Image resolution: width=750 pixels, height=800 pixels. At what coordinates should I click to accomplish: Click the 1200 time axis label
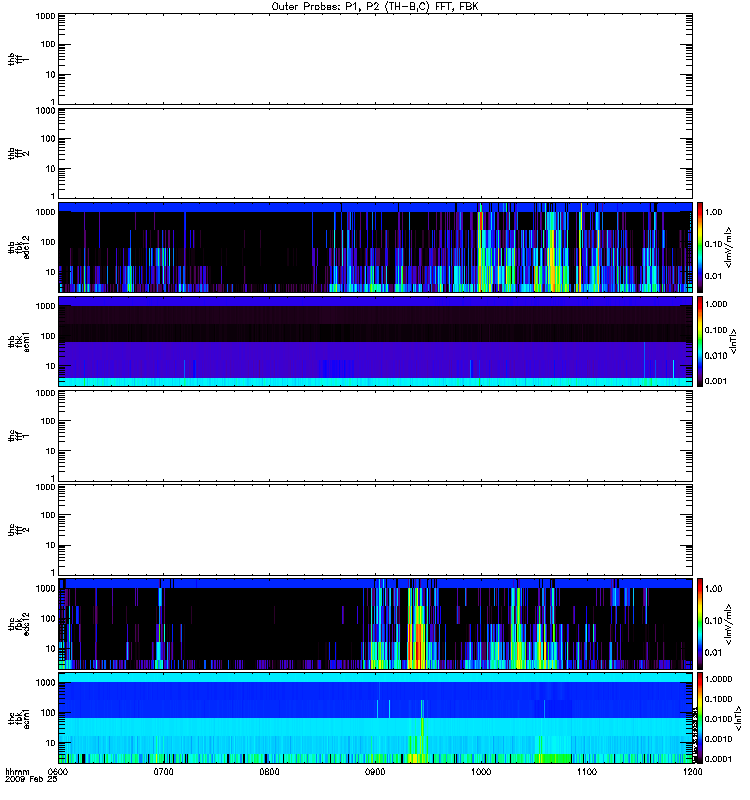coord(692,772)
